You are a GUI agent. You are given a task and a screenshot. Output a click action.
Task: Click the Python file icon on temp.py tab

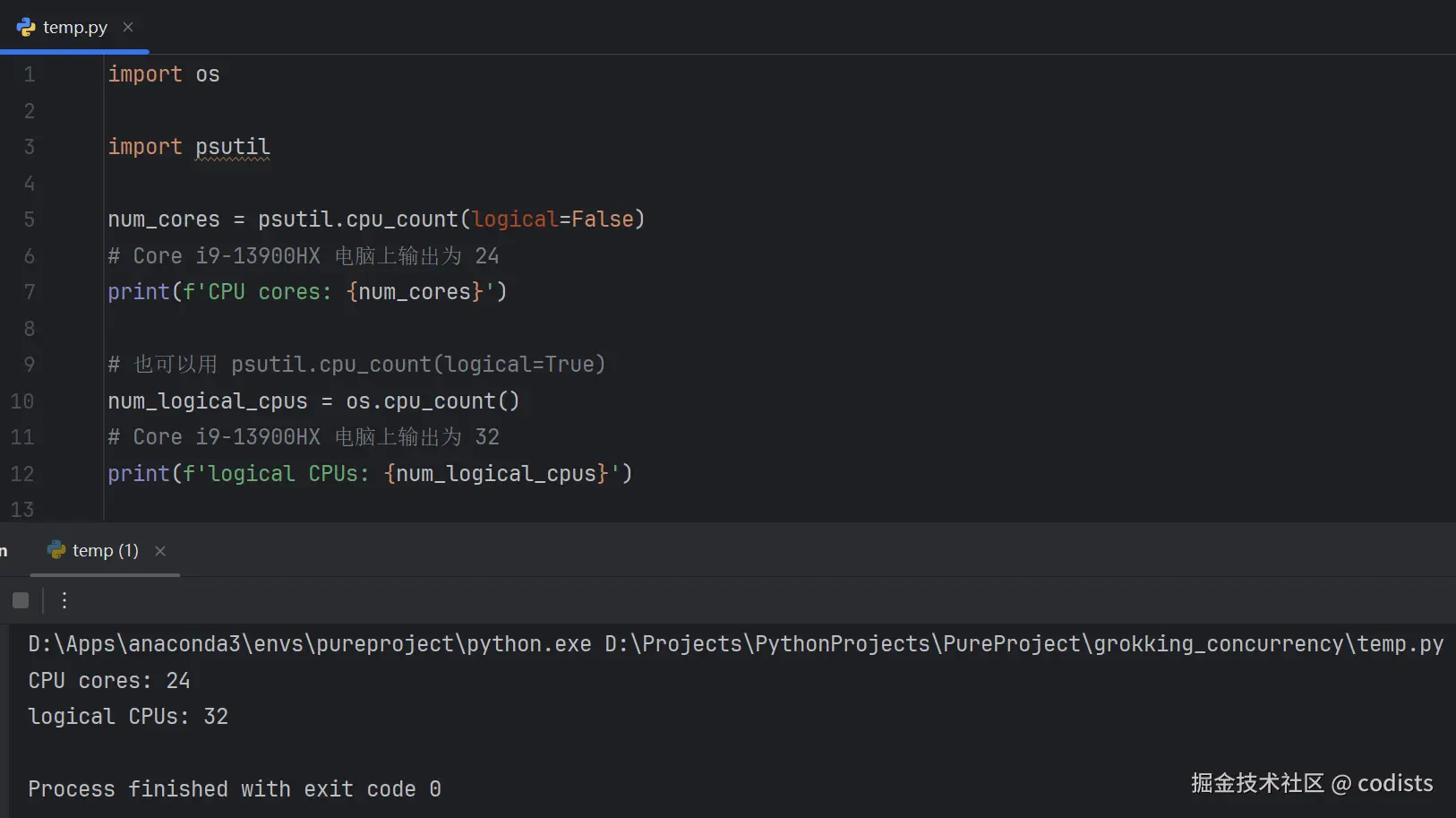pos(26,27)
